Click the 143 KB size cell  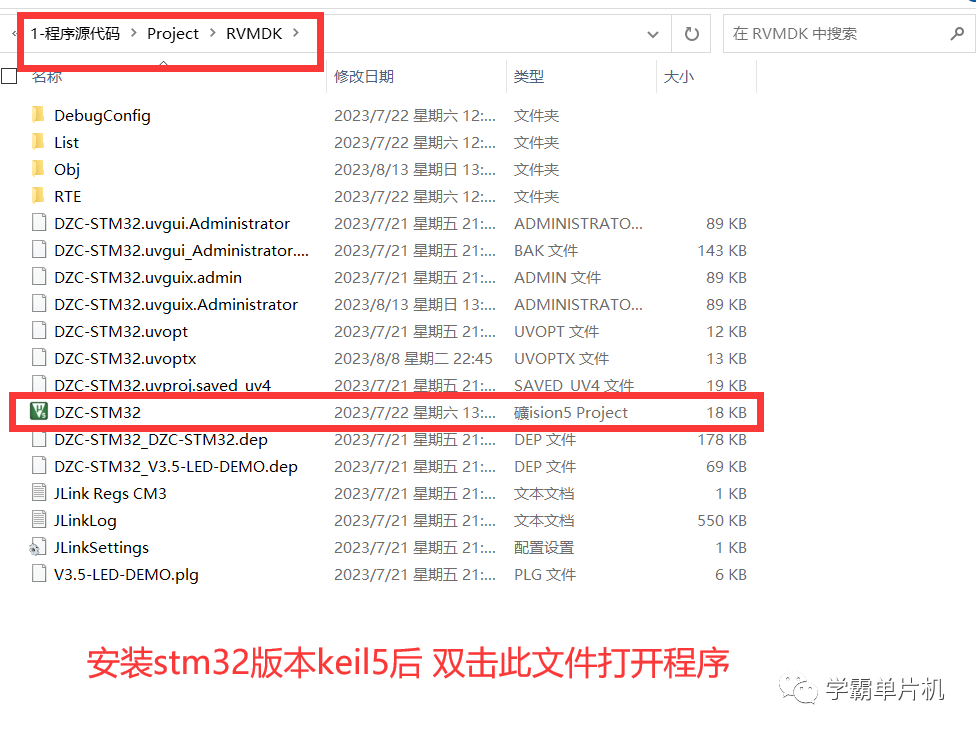tap(721, 250)
